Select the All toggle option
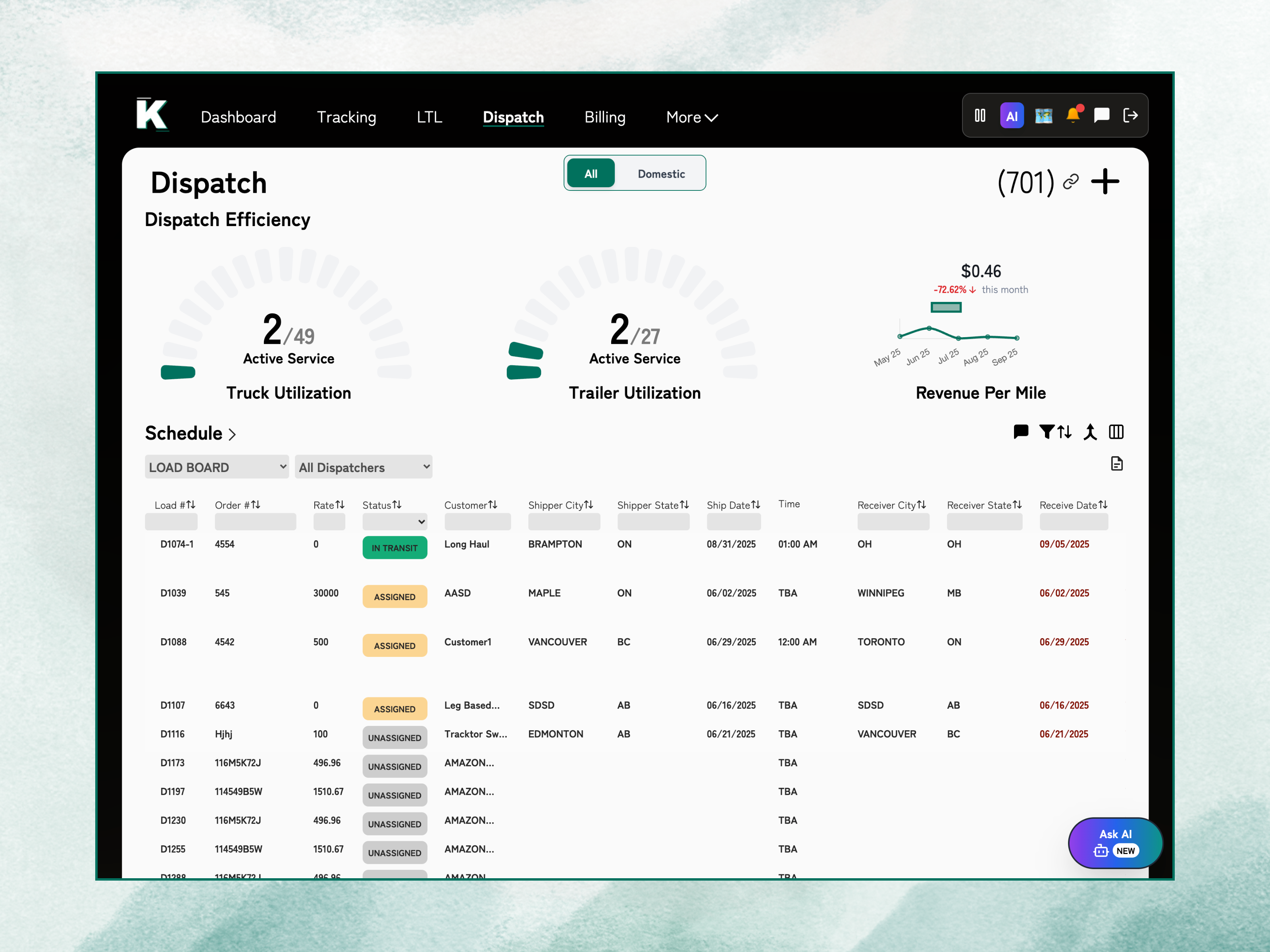Image resolution: width=1270 pixels, height=952 pixels. (x=591, y=174)
